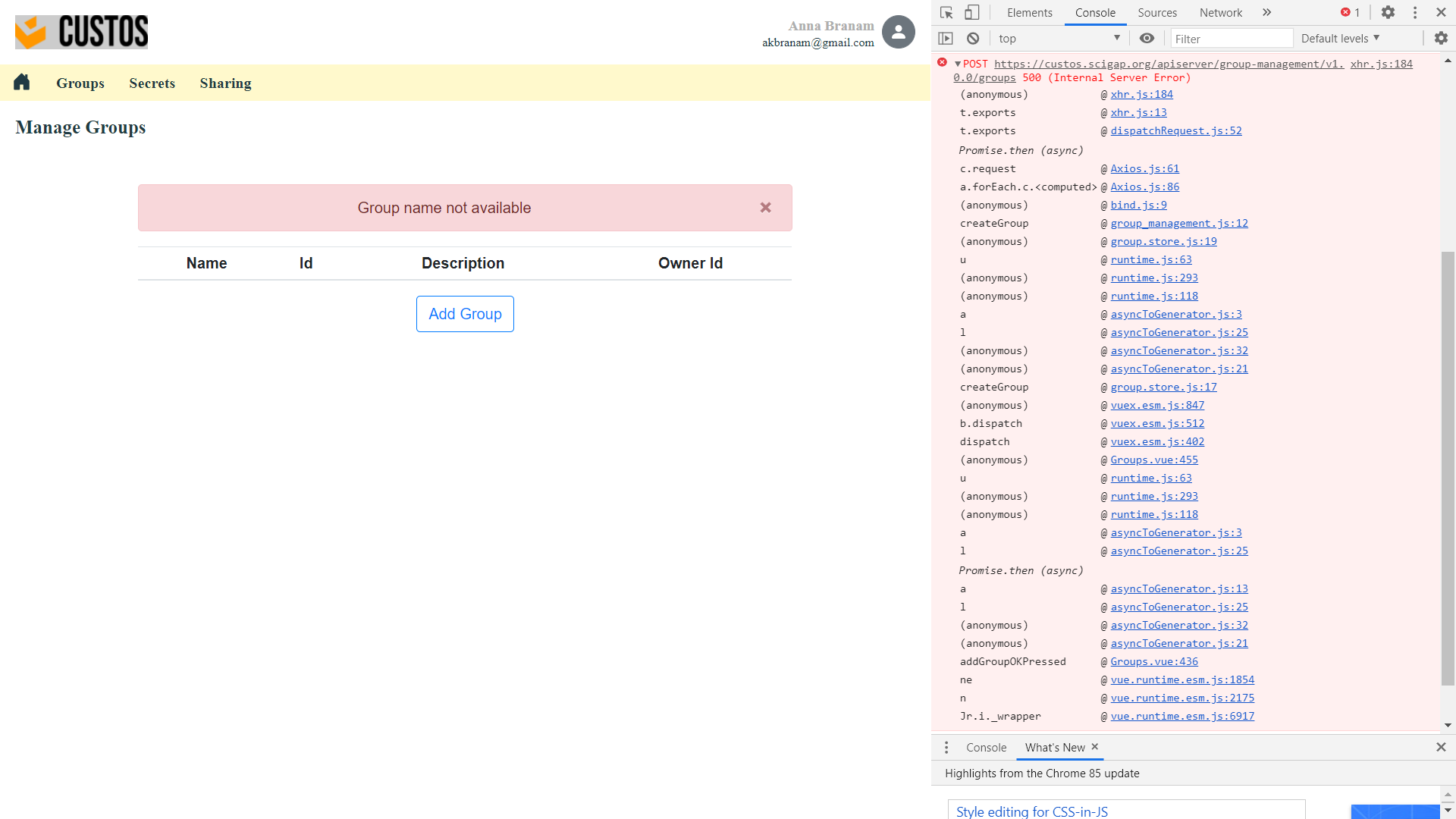Viewport: 1456px width, 819px height.
Task: Collapse the POST error stack trace
Action: pos(958,64)
